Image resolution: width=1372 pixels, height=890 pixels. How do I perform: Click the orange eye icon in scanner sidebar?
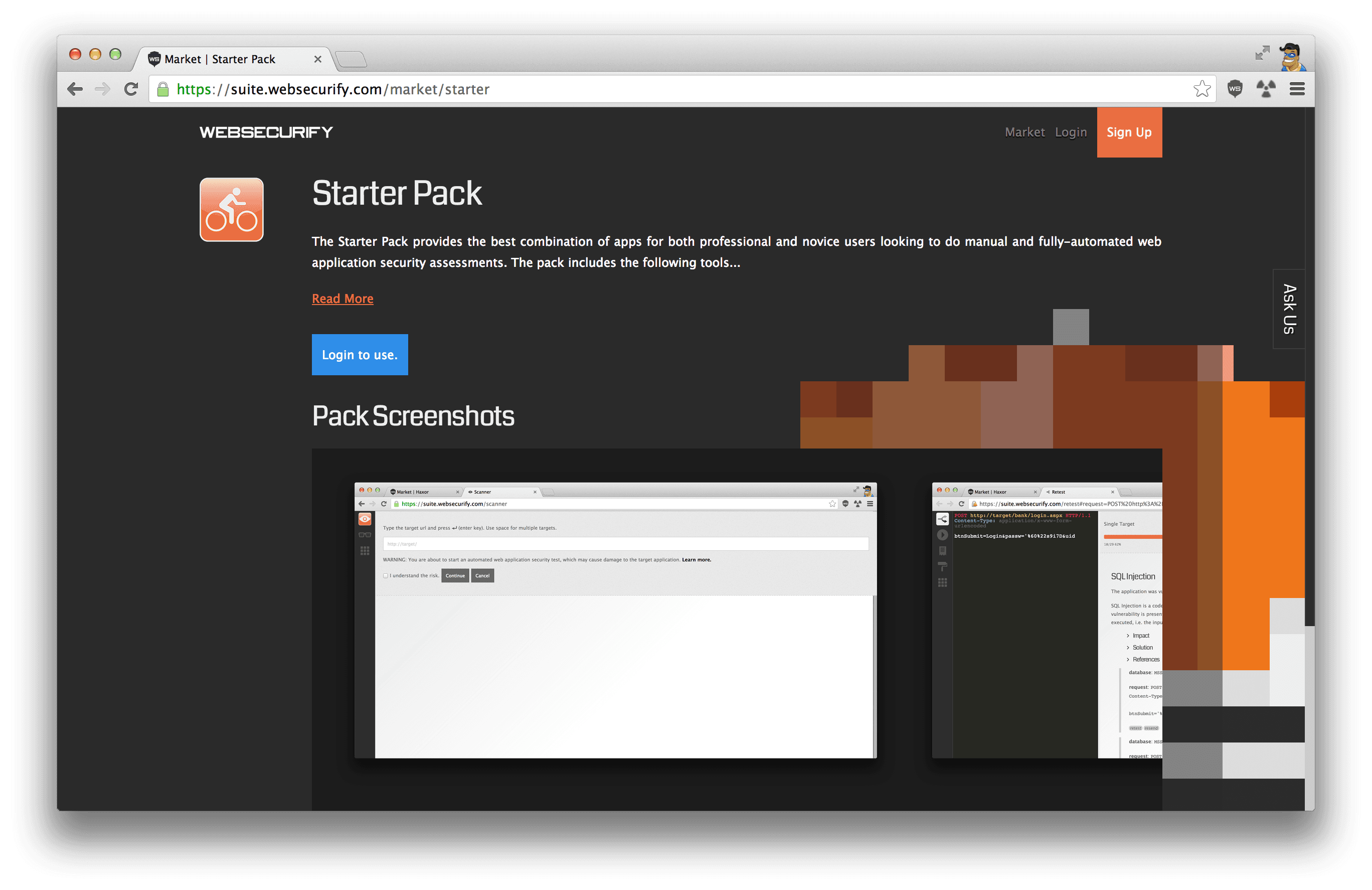click(x=365, y=519)
